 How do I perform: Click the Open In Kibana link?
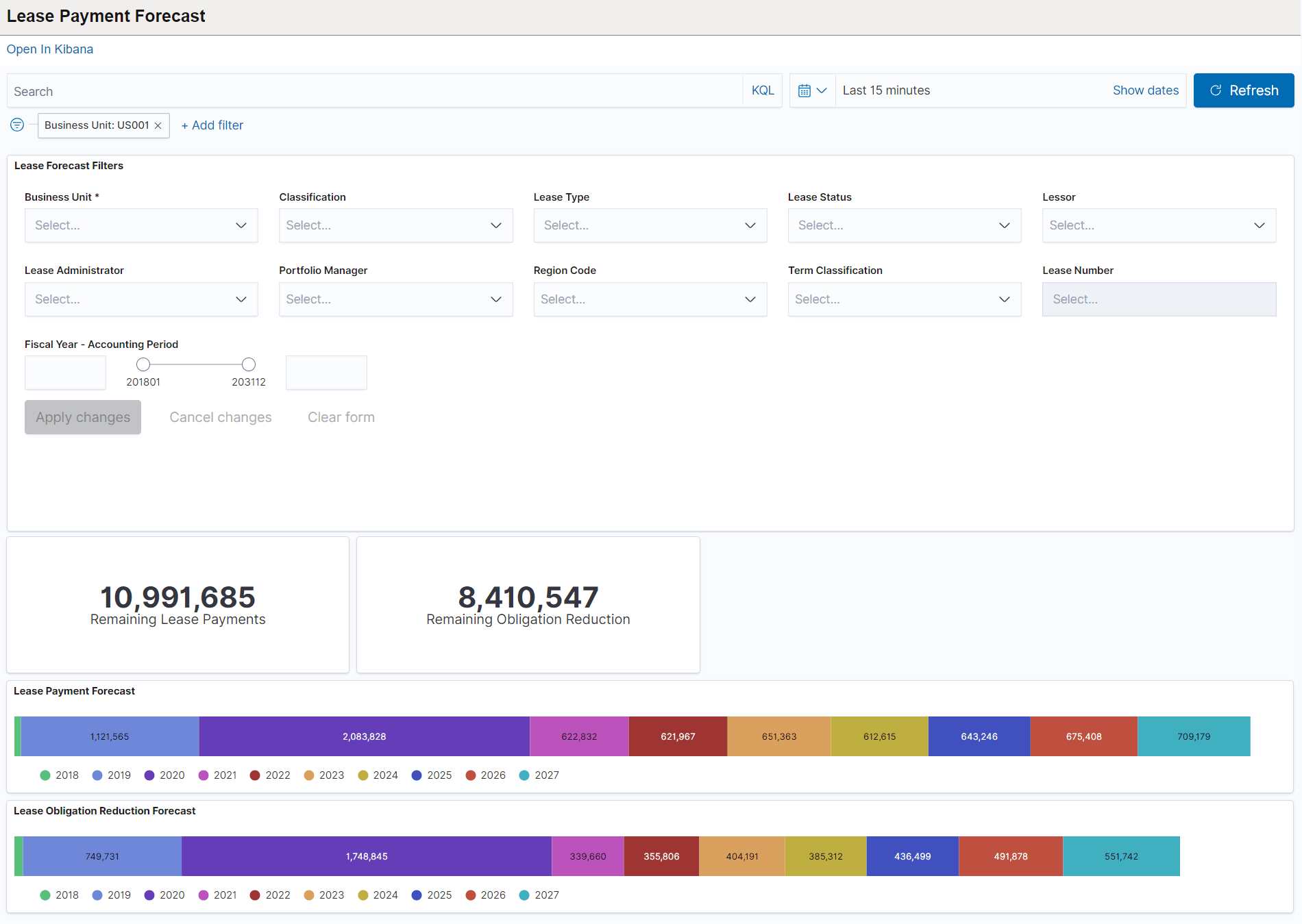coord(49,49)
